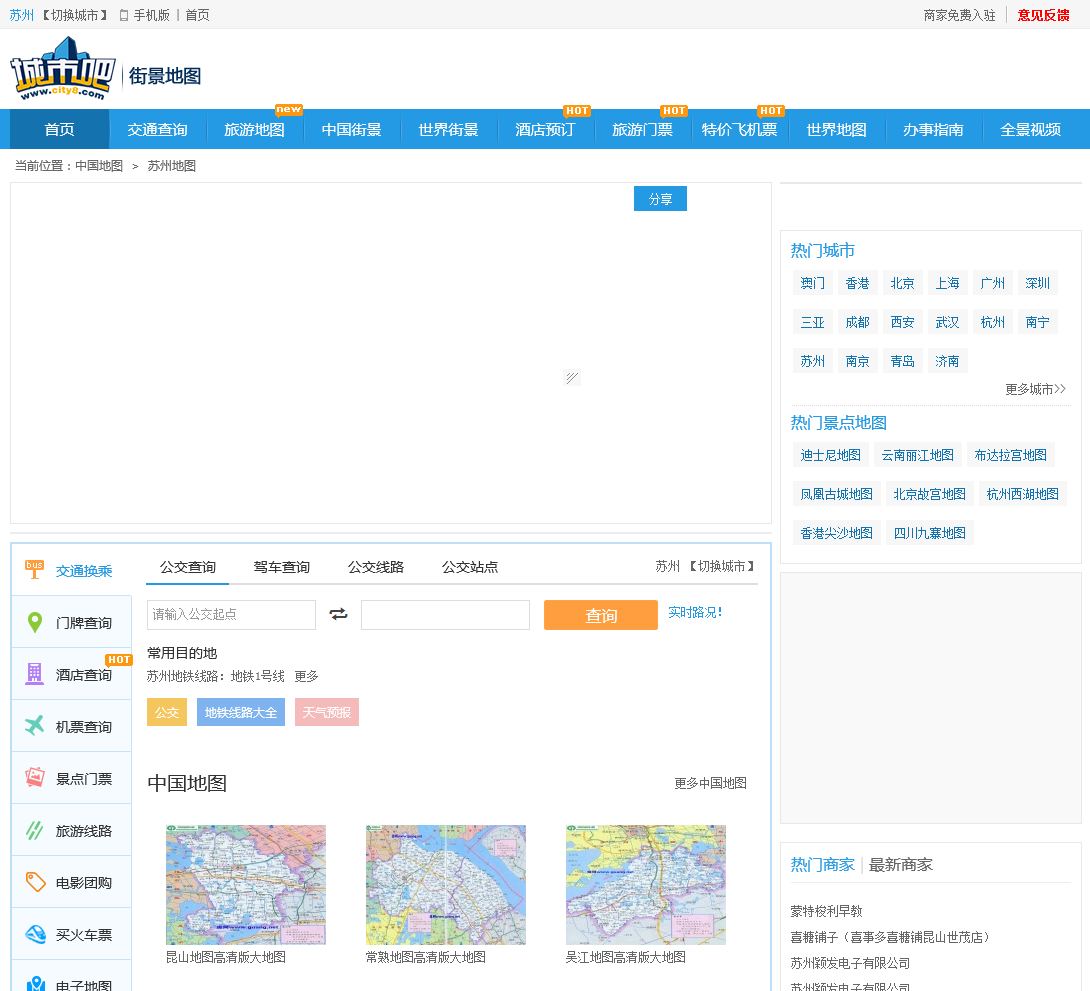This screenshot has height=991, width=1090.
Task: Click the 请输入公交起点 input field
Action: 231,614
